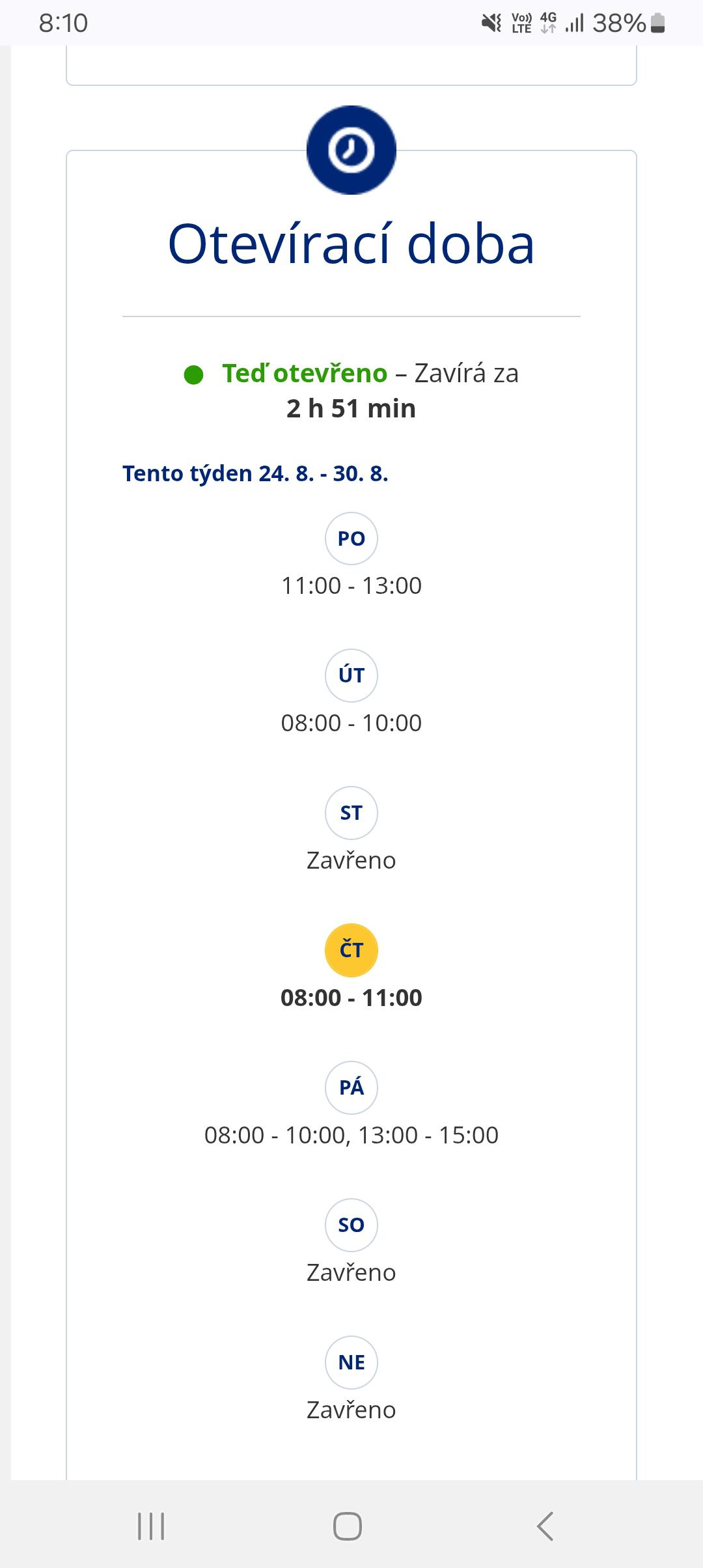Select the ST day circle
The image size is (703, 1568).
[x=351, y=813]
